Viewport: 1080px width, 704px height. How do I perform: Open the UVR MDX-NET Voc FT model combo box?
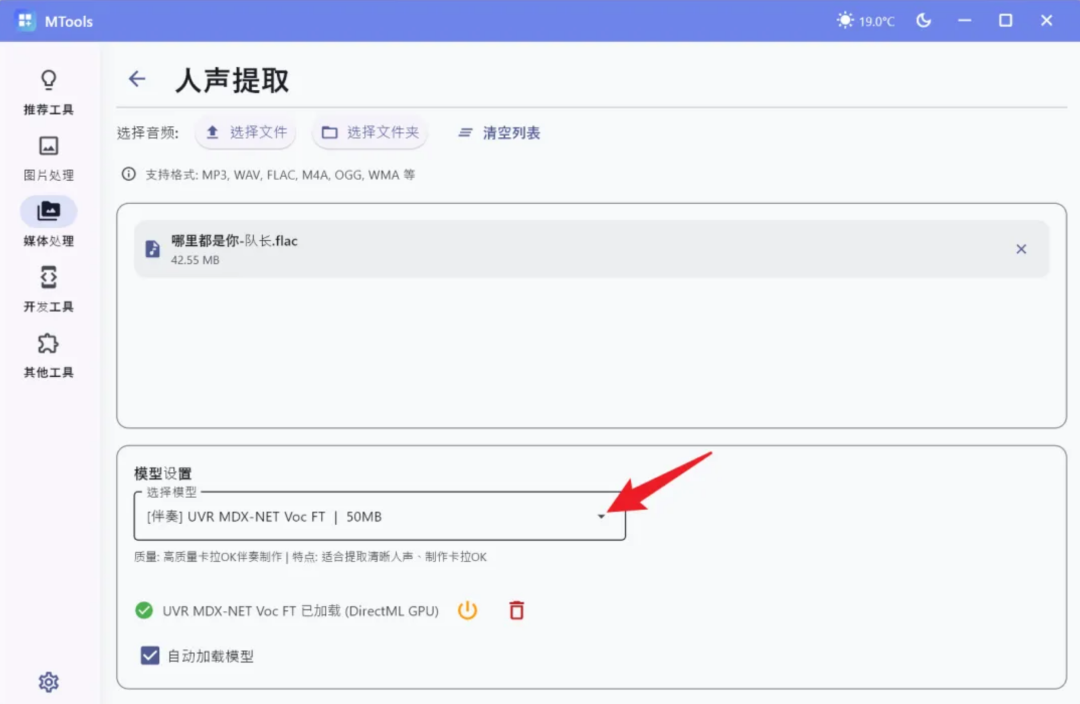coord(380,516)
